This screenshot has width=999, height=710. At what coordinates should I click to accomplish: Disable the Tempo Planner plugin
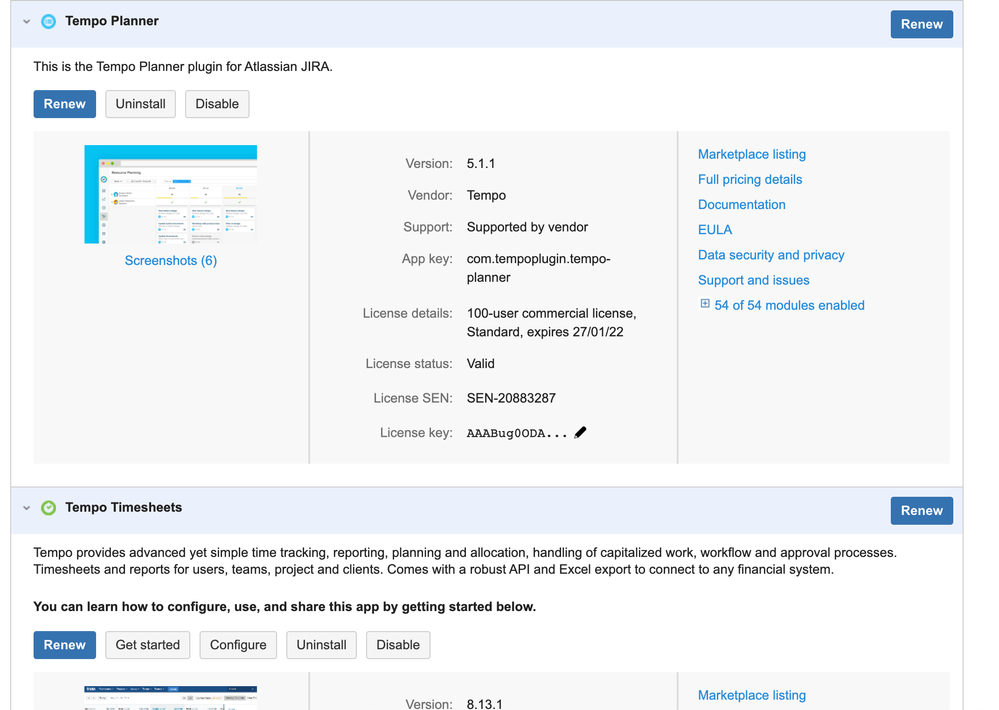pyautogui.click(x=217, y=104)
